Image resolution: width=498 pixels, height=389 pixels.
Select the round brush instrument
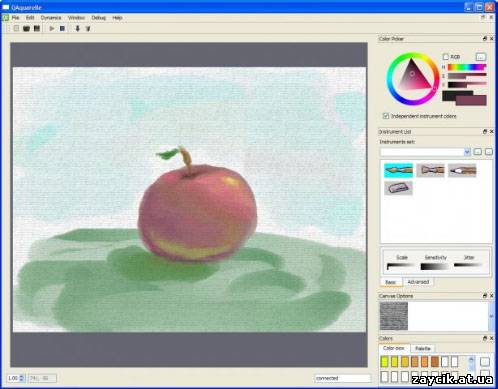[x=398, y=170]
